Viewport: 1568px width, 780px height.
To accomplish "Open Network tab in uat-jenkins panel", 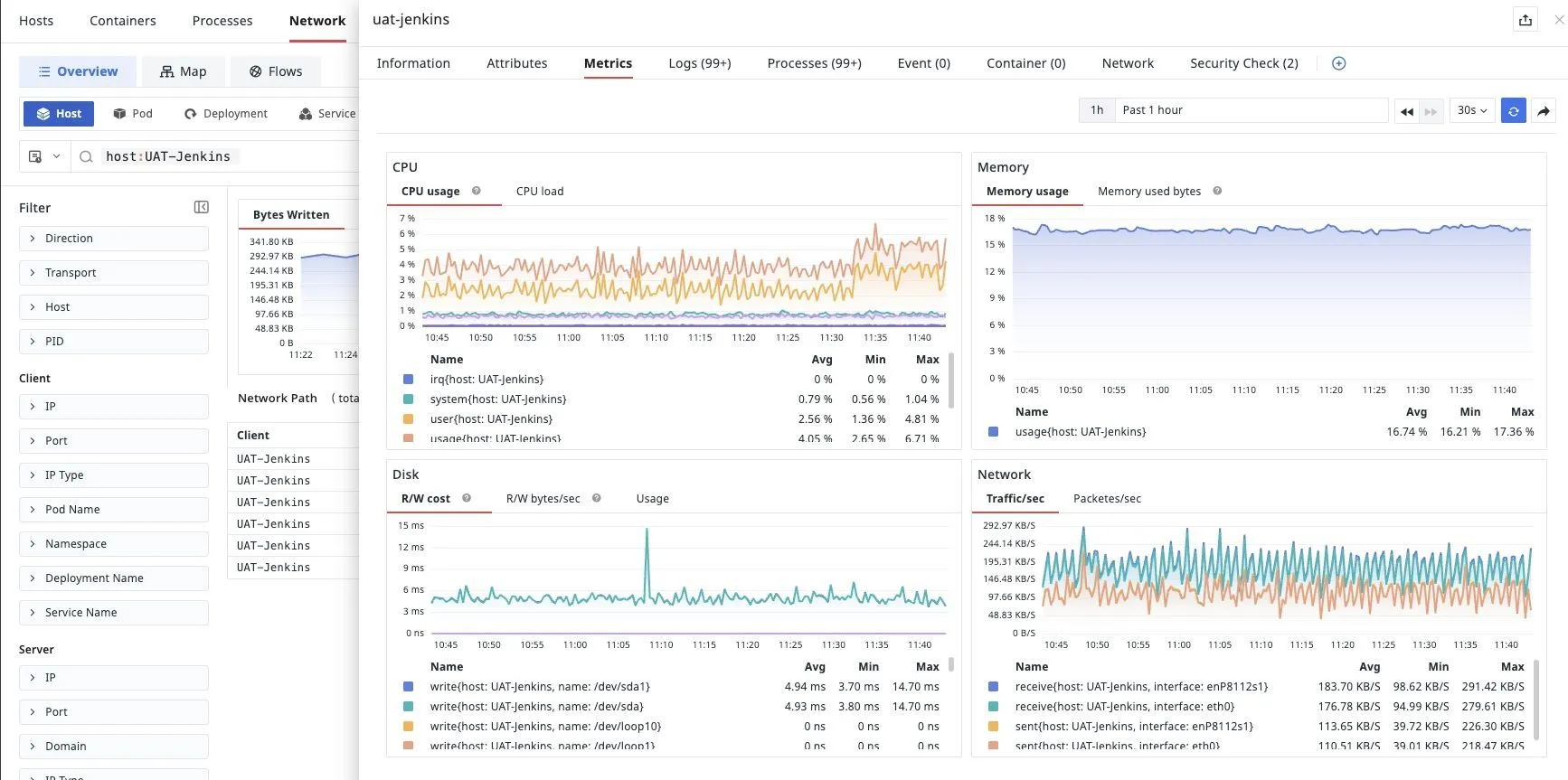I will pyautogui.click(x=1128, y=63).
